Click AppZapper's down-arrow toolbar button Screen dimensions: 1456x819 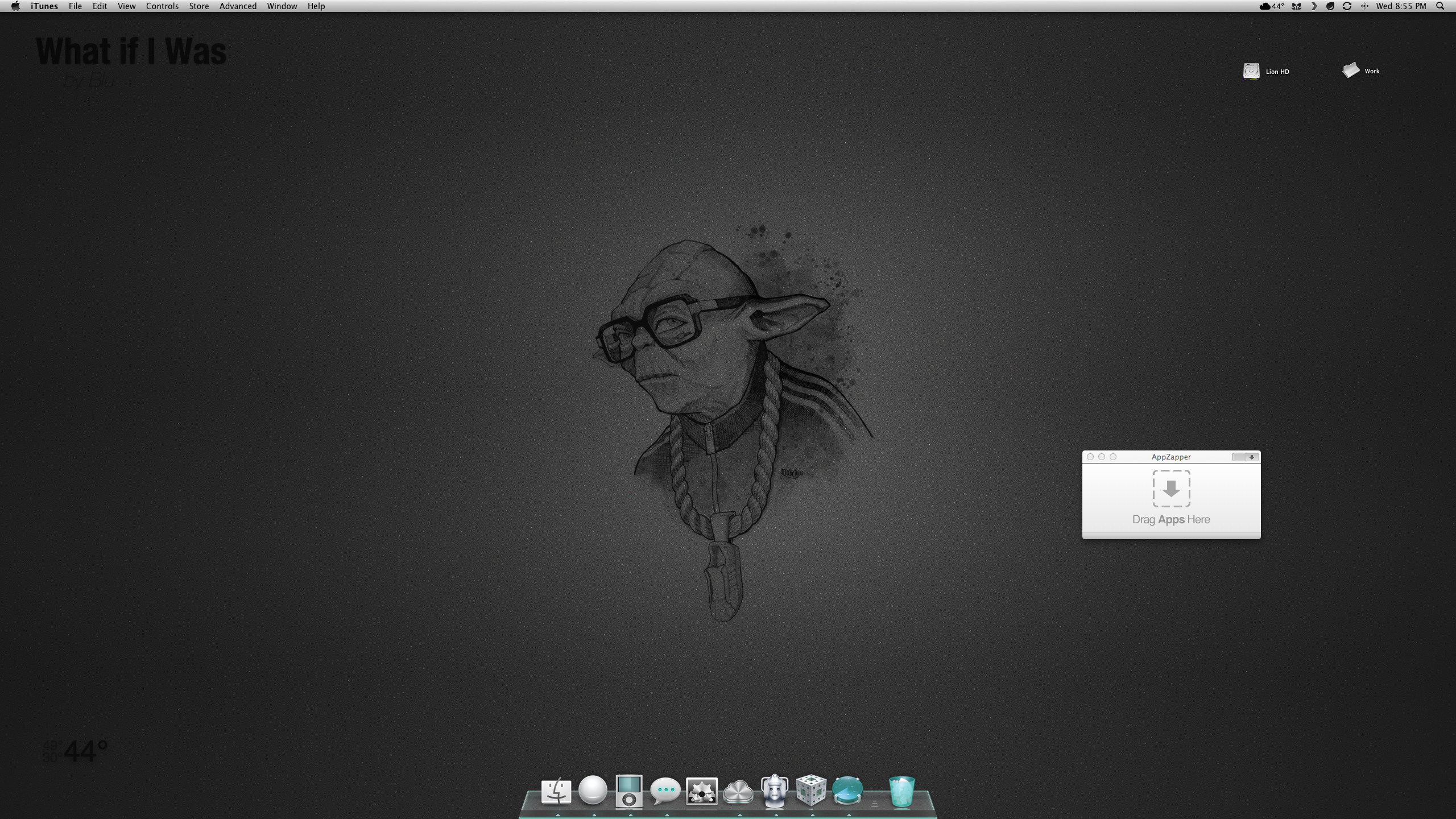(x=1252, y=457)
